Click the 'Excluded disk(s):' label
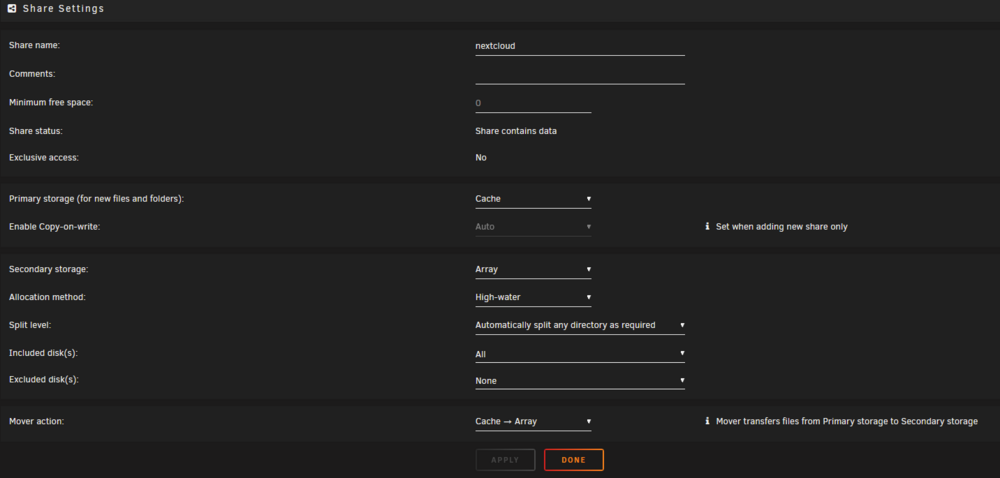This screenshot has height=478, width=1000. tap(43, 379)
